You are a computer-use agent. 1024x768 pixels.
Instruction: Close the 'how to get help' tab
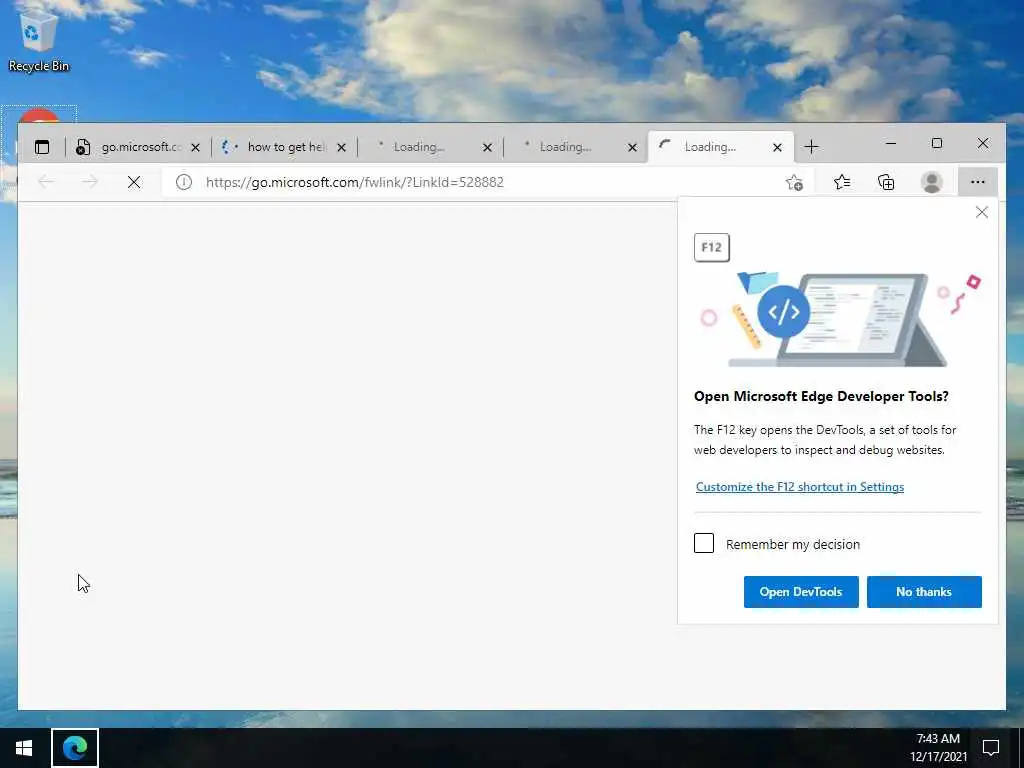coord(342,148)
